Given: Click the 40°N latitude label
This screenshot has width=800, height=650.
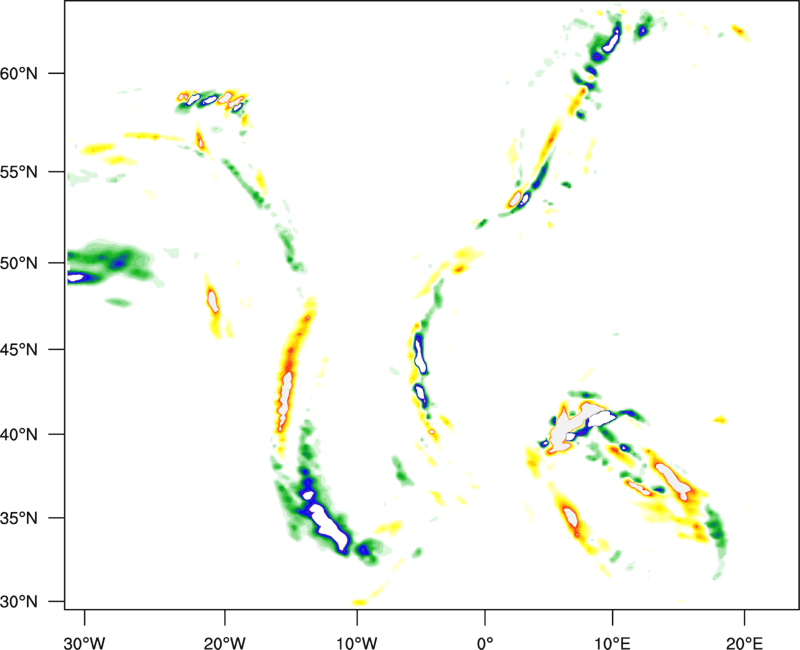Looking at the screenshot, I should coord(19,435).
